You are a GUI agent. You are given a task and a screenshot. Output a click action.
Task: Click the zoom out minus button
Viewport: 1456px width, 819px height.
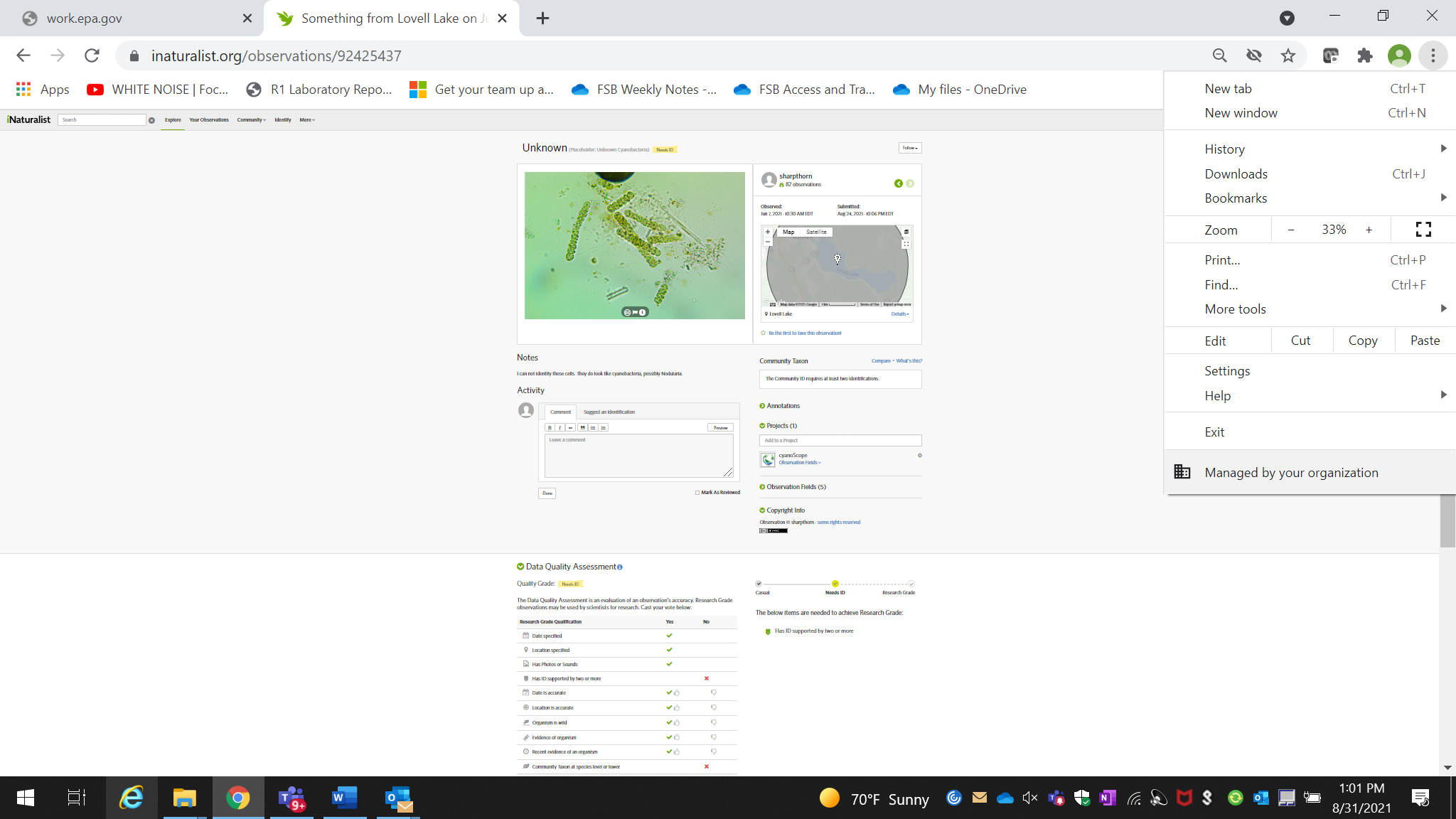(x=1291, y=230)
